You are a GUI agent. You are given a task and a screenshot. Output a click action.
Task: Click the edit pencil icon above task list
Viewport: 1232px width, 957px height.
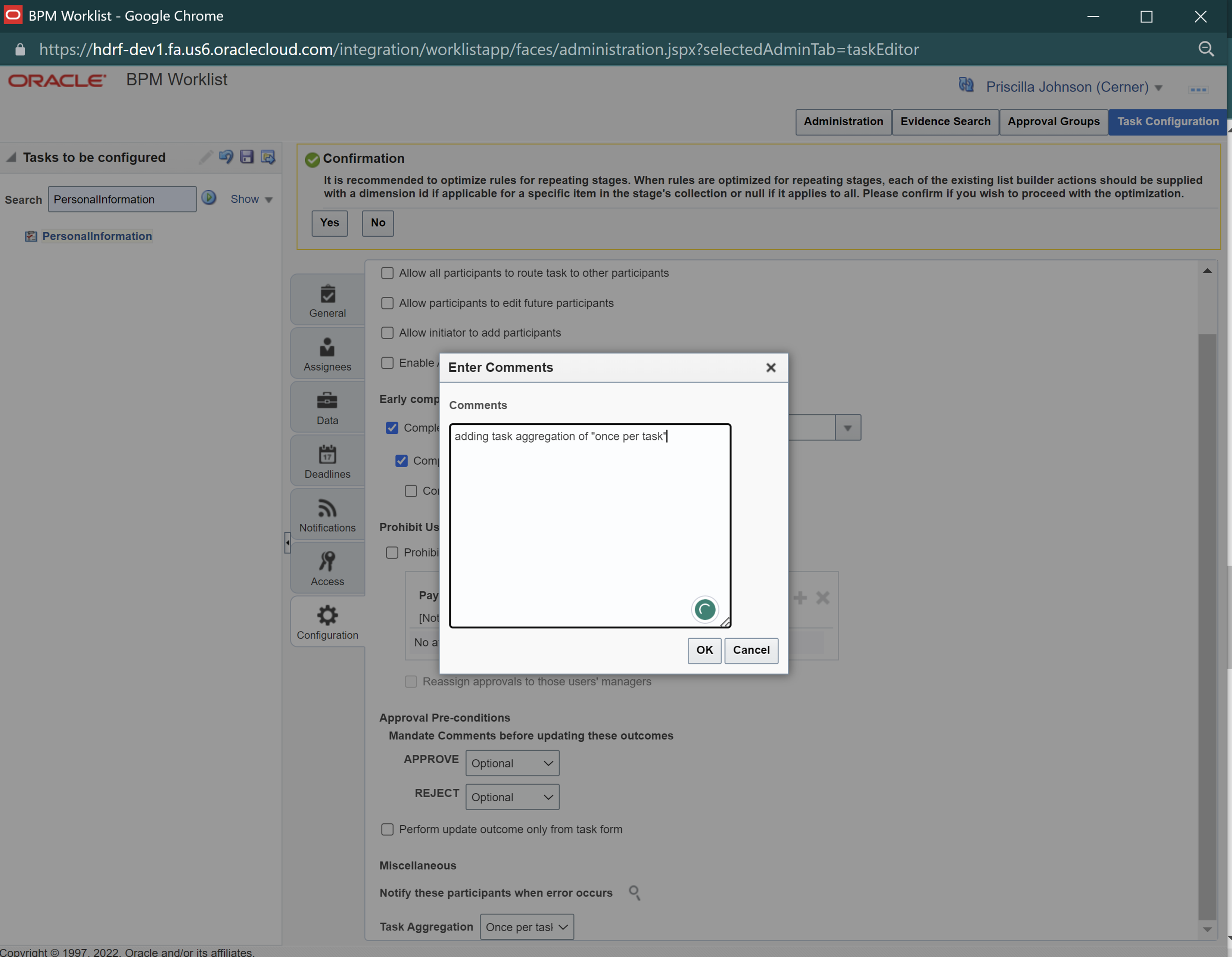[x=205, y=157]
